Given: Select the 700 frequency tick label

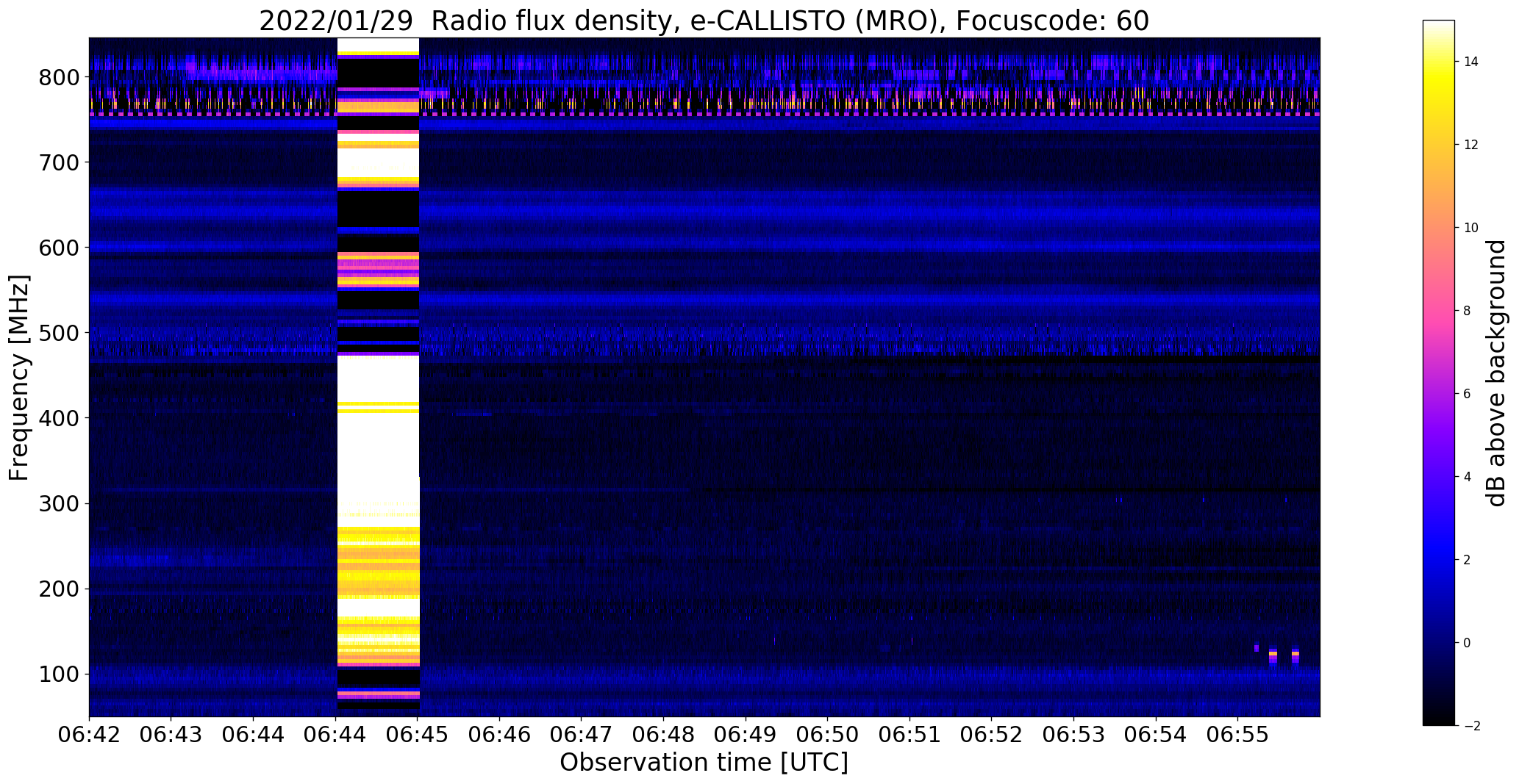Looking at the screenshot, I should 60,162.
